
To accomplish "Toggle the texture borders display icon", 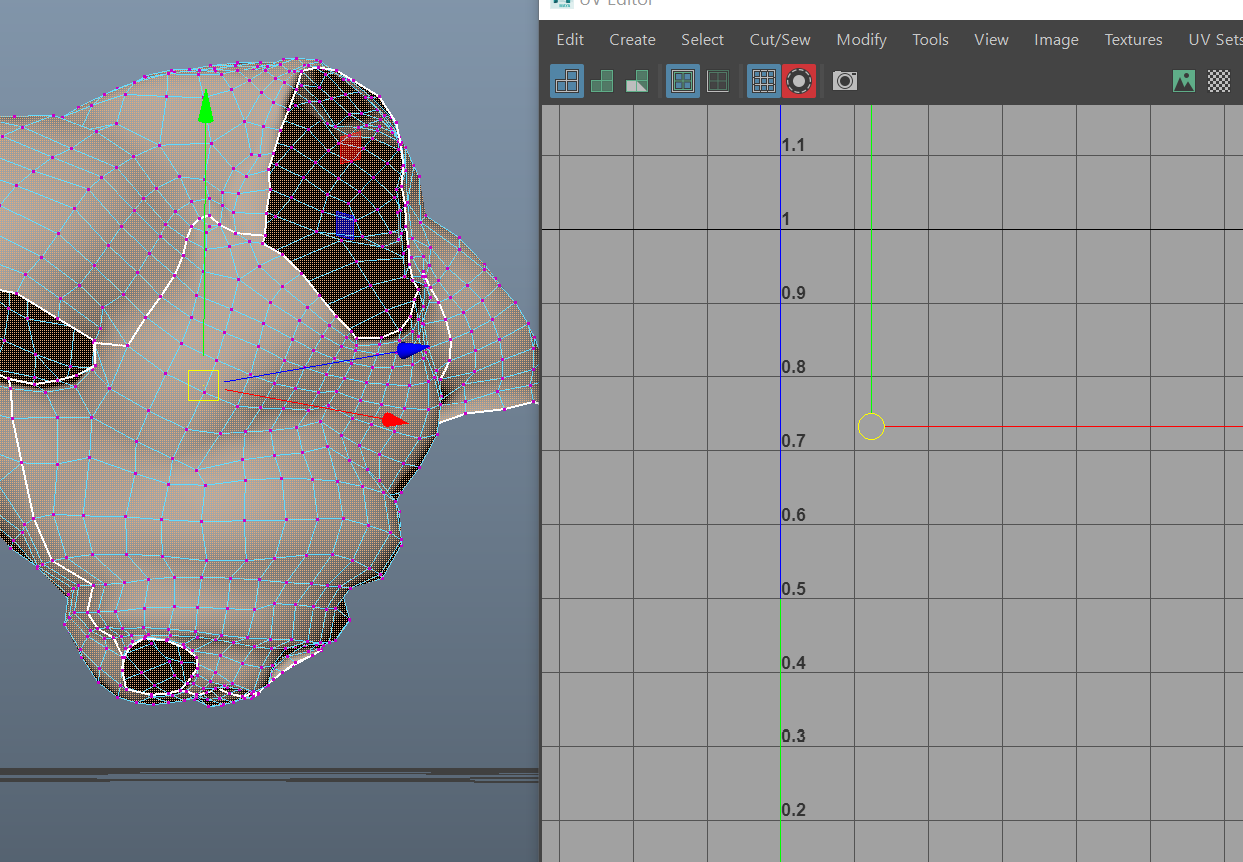I will [683, 81].
